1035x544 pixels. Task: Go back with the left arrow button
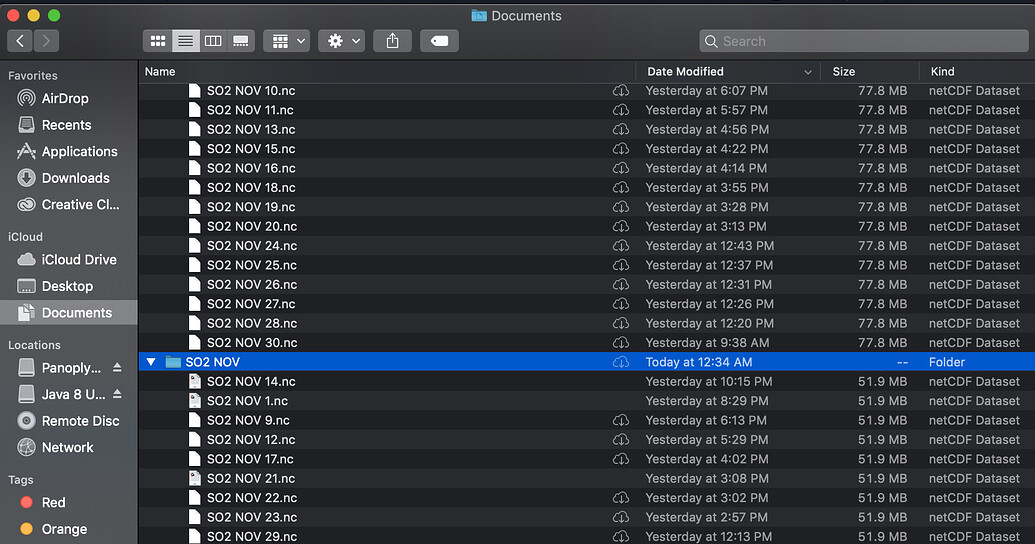20,41
